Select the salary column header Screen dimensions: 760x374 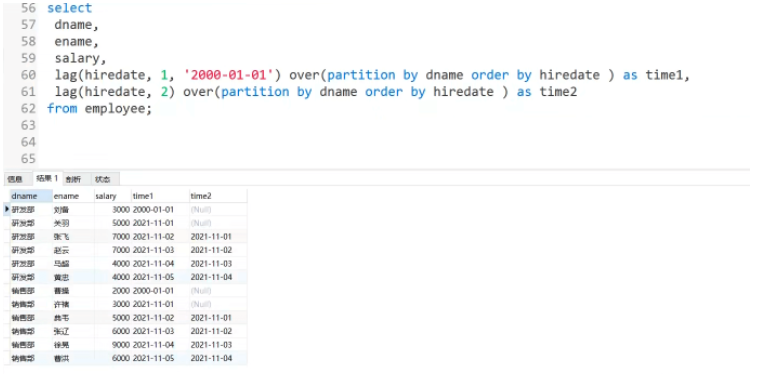[x=112, y=196]
